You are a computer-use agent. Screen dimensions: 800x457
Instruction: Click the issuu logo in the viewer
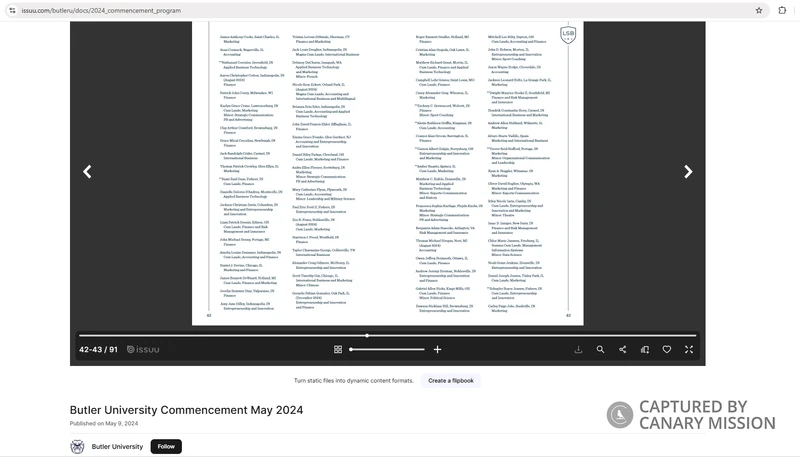coord(144,350)
